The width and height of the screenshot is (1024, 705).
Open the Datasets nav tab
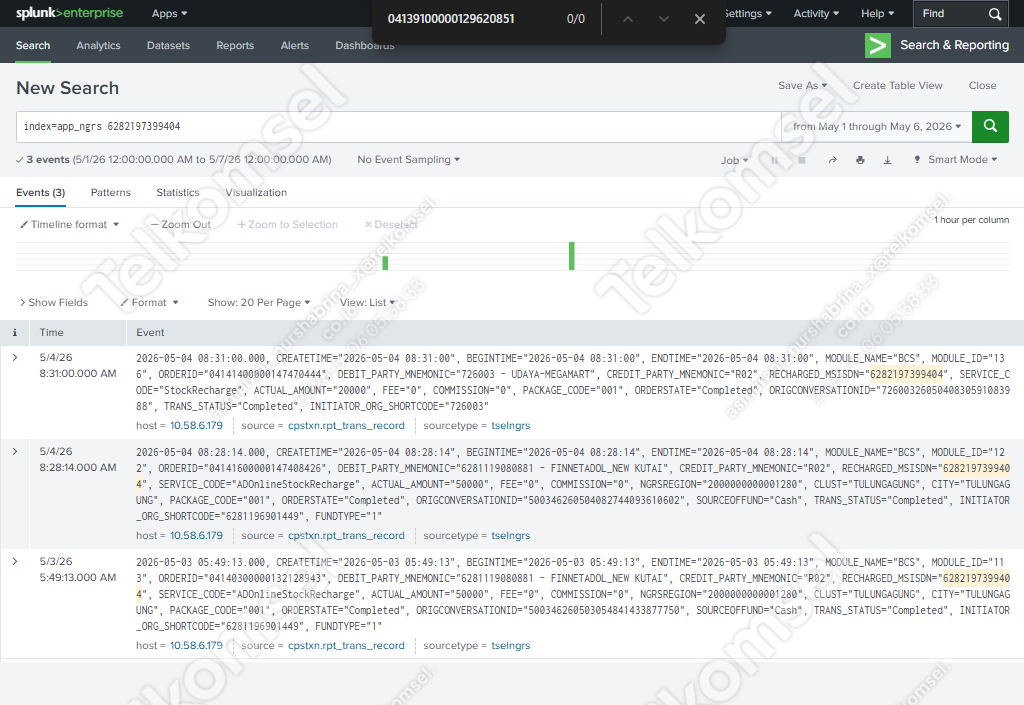click(168, 46)
